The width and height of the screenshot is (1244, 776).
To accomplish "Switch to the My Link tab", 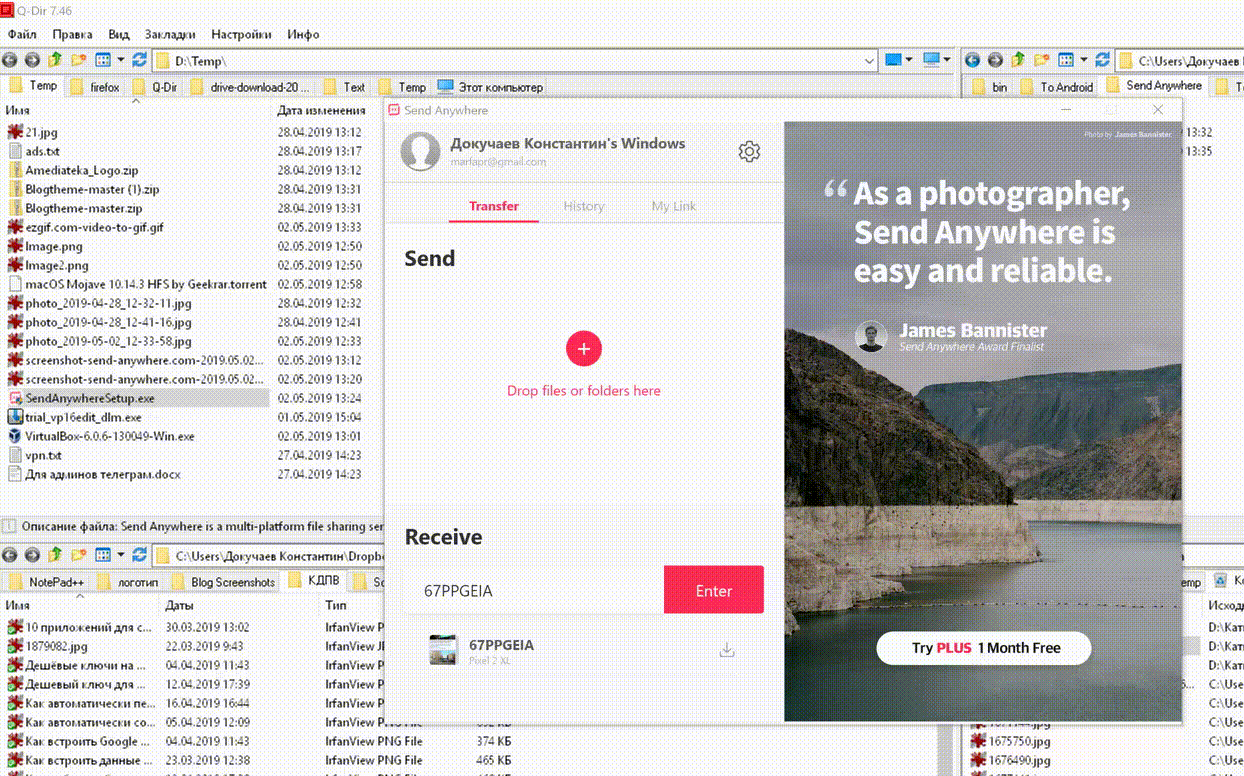I will coord(673,206).
